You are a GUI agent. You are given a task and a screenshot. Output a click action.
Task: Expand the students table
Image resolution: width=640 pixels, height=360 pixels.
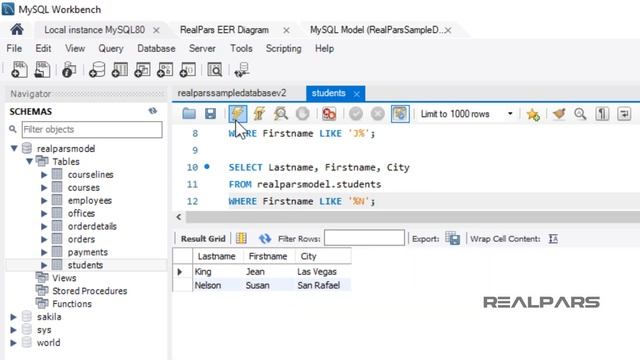pos(44,265)
